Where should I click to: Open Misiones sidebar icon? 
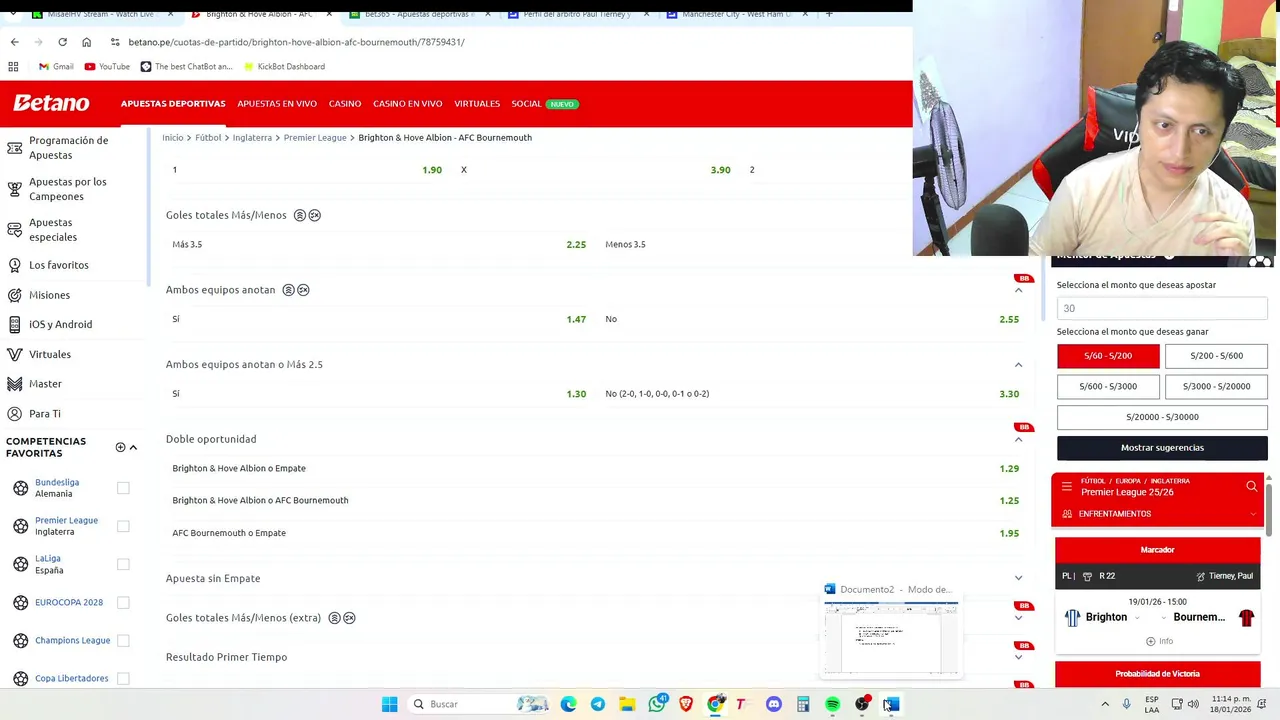(x=15, y=295)
